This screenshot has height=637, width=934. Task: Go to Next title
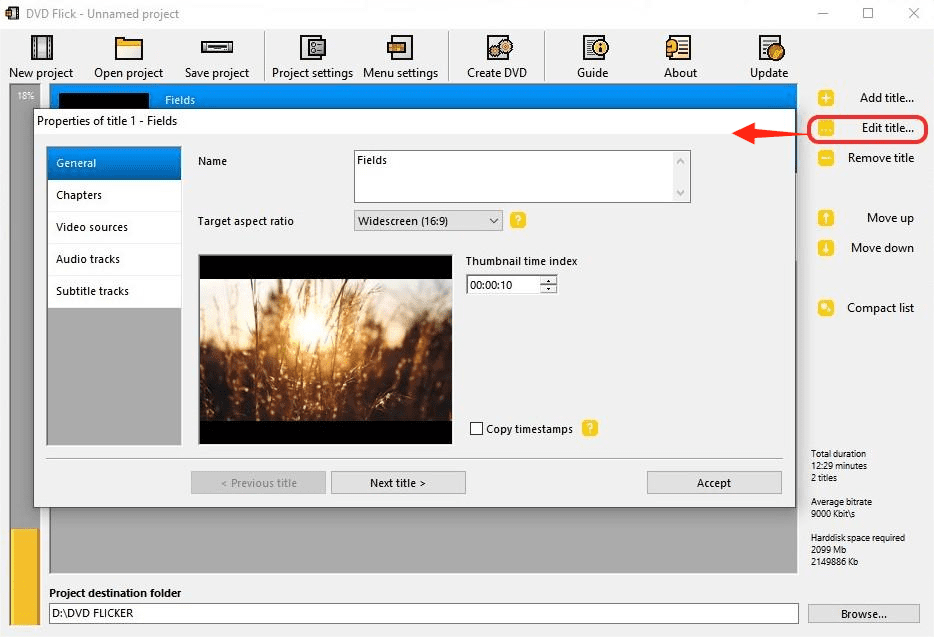click(398, 483)
